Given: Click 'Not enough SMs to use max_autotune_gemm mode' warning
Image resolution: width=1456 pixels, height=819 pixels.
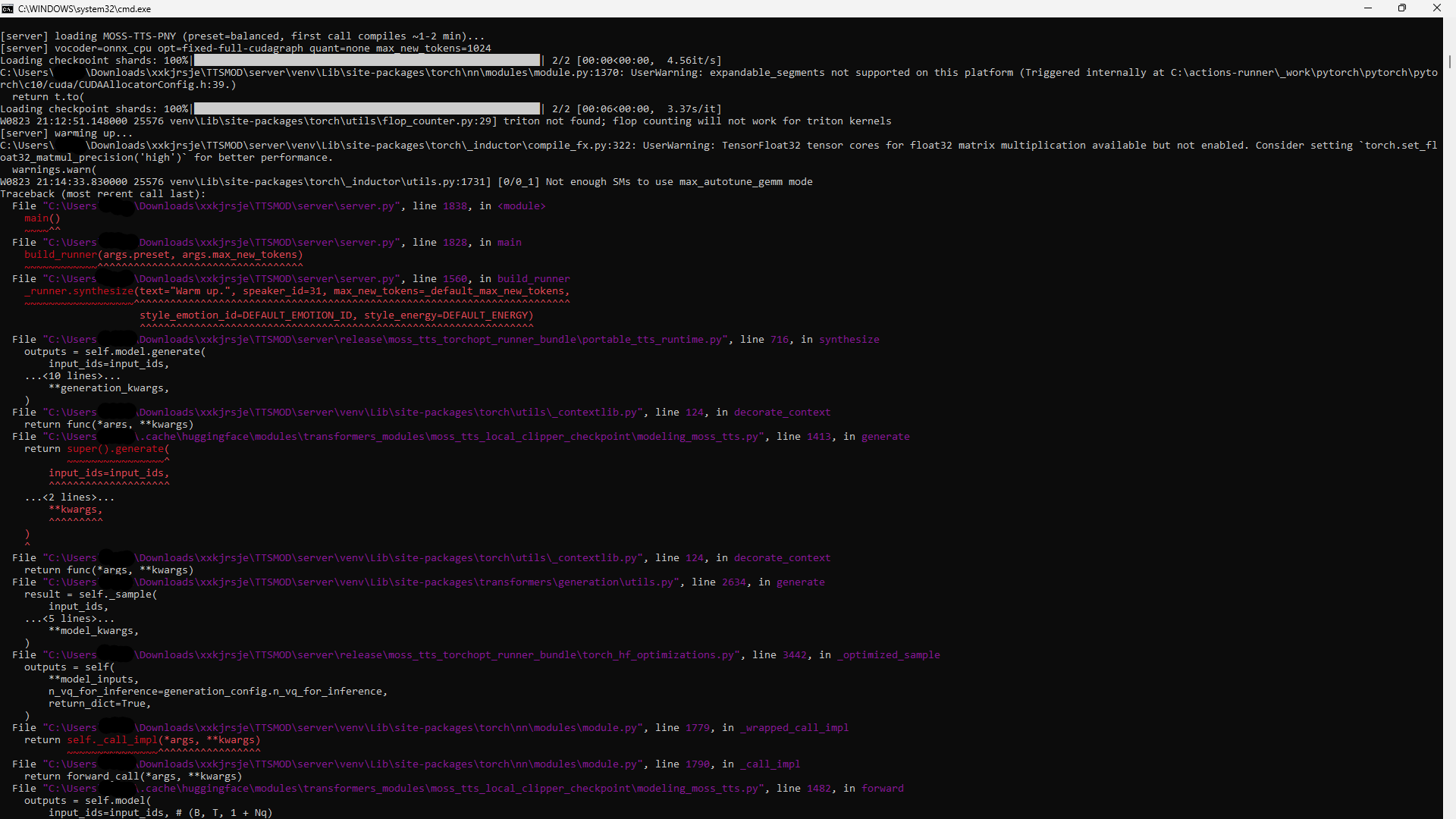Looking at the screenshot, I should pyautogui.click(x=679, y=182).
